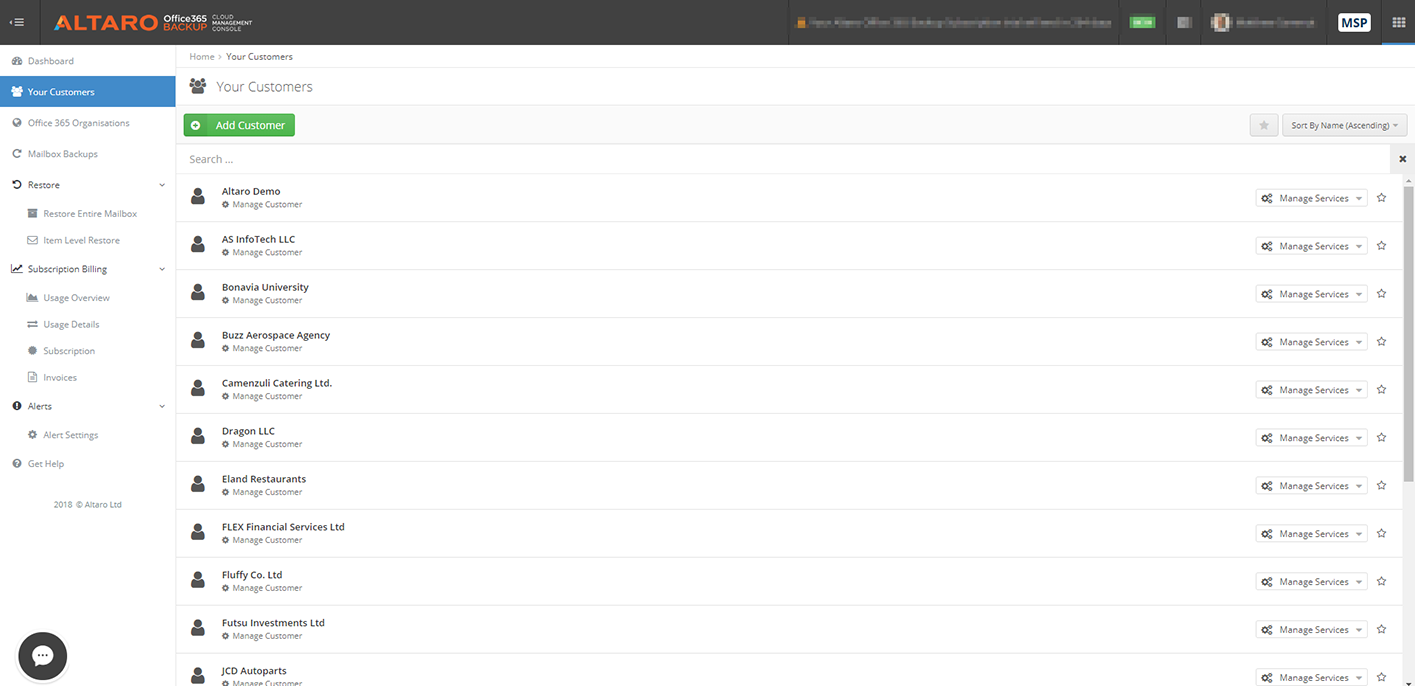The height and width of the screenshot is (686, 1415).
Task: Select the Futsu Investments Ltd customer name
Action: (x=273, y=623)
